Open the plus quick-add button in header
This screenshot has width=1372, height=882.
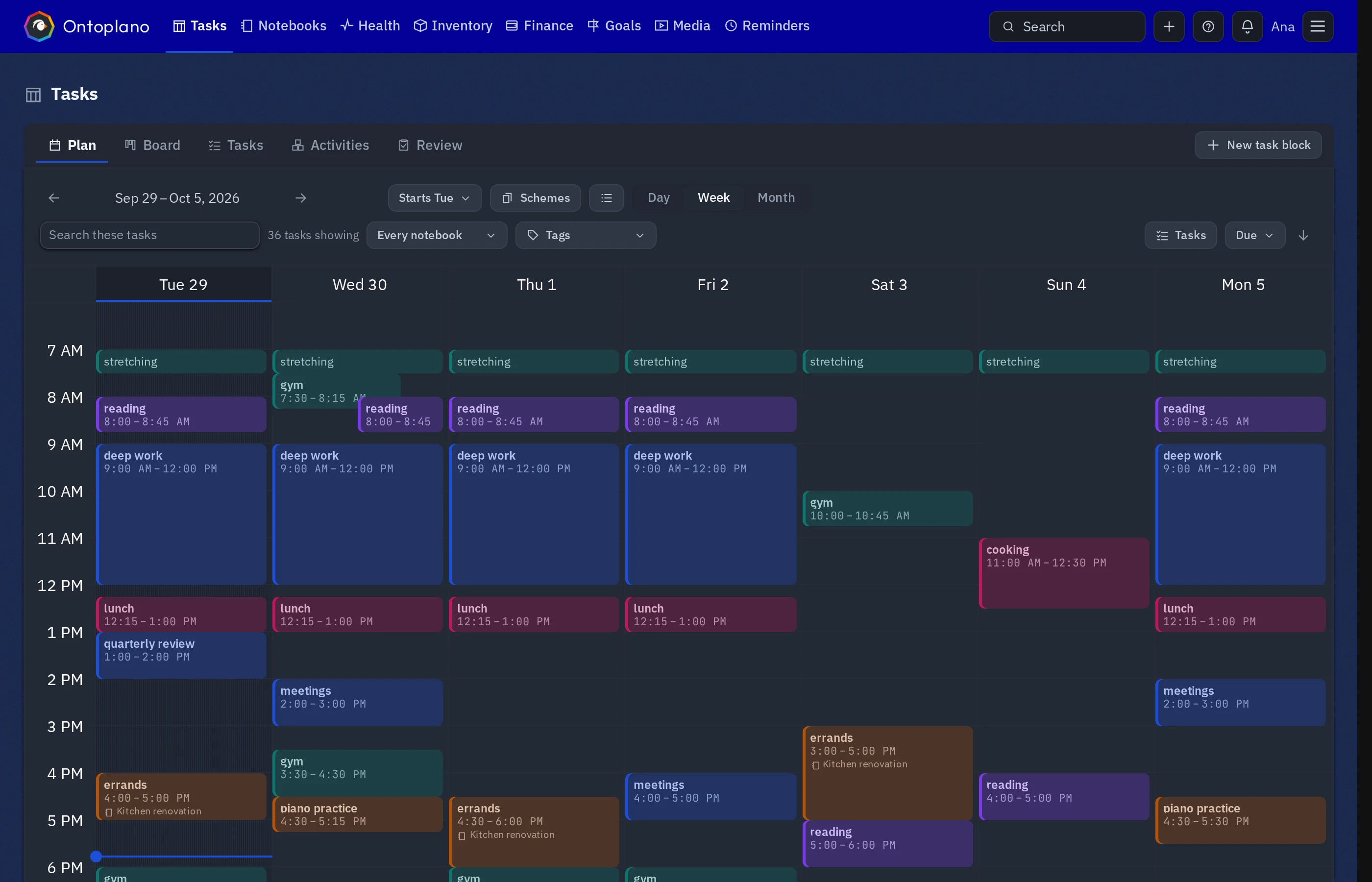(x=1169, y=26)
